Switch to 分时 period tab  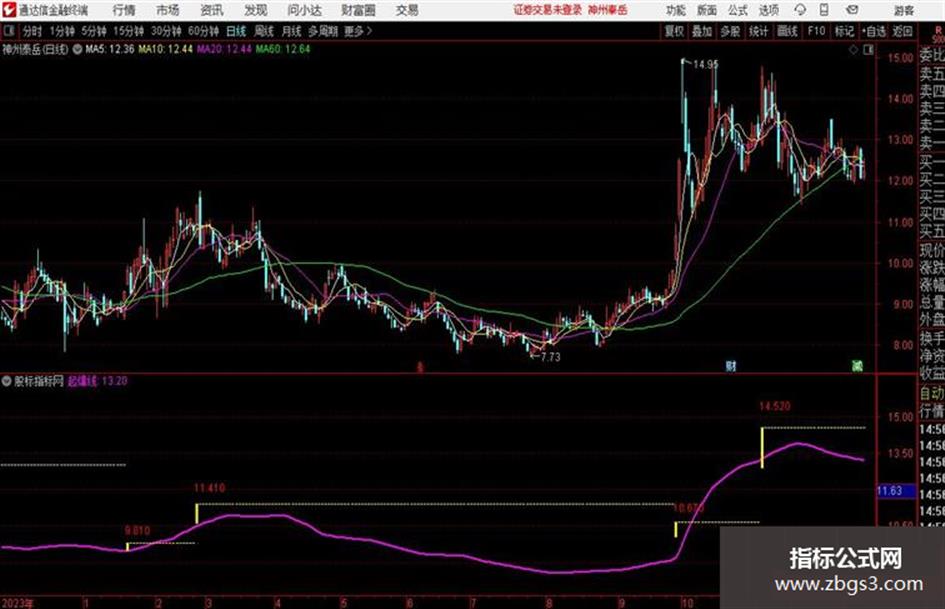[x=31, y=31]
